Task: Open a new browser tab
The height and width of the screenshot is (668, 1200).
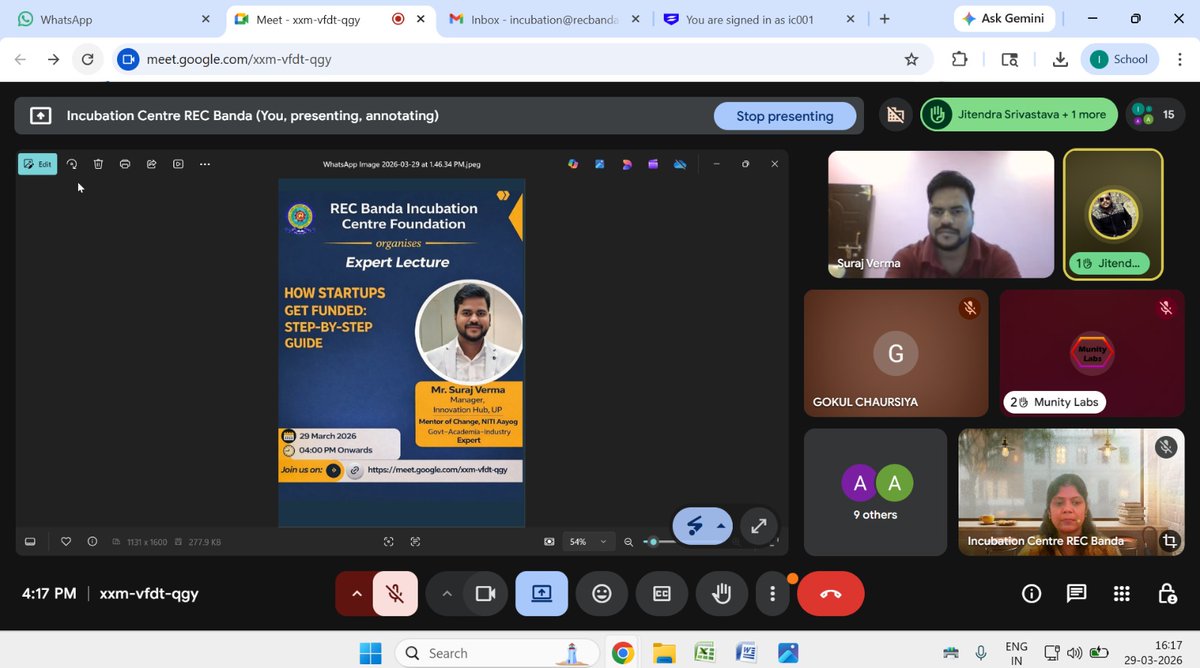Action: tap(884, 19)
